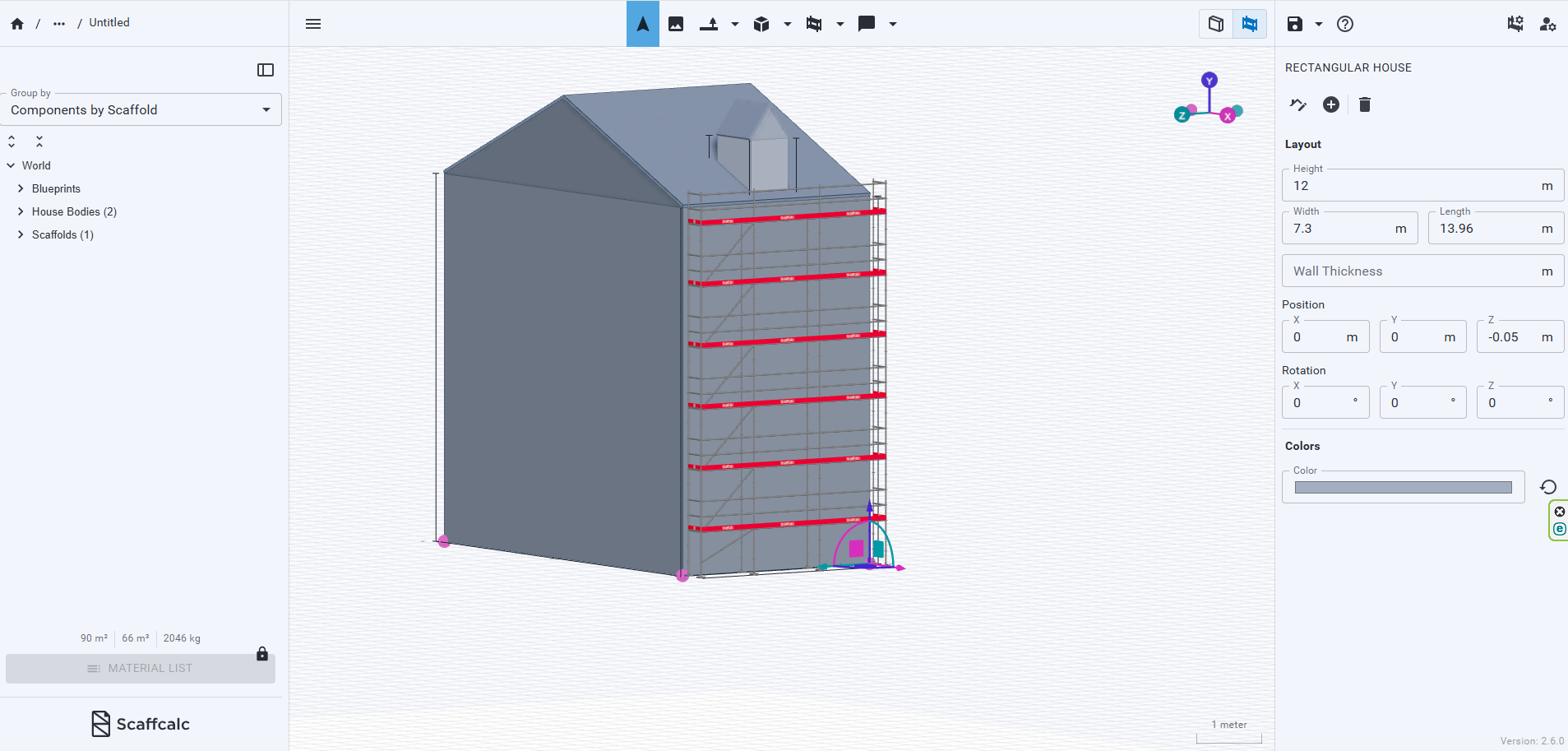Image resolution: width=1568 pixels, height=751 pixels.
Task: Add a new element with the plus icon
Action: [x=1332, y=104]
